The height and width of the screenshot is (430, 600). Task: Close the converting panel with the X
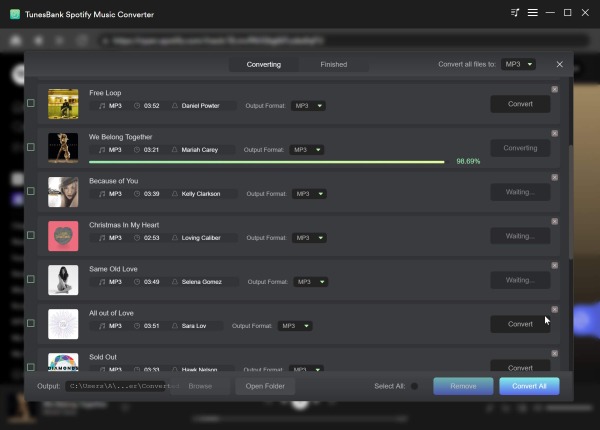pos(559,64)
